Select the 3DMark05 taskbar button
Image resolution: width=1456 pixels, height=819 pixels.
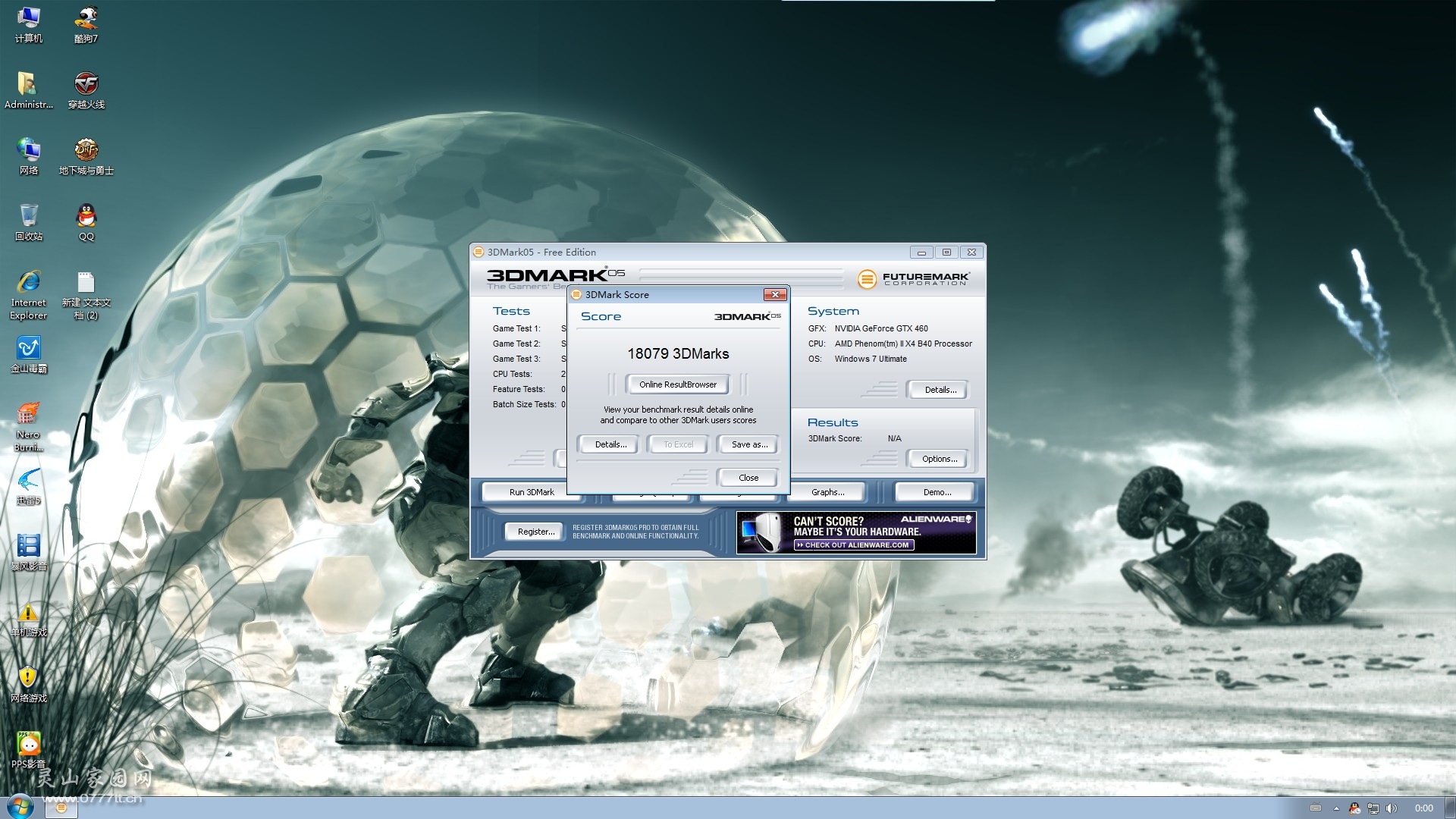click(x=61, y=808)
